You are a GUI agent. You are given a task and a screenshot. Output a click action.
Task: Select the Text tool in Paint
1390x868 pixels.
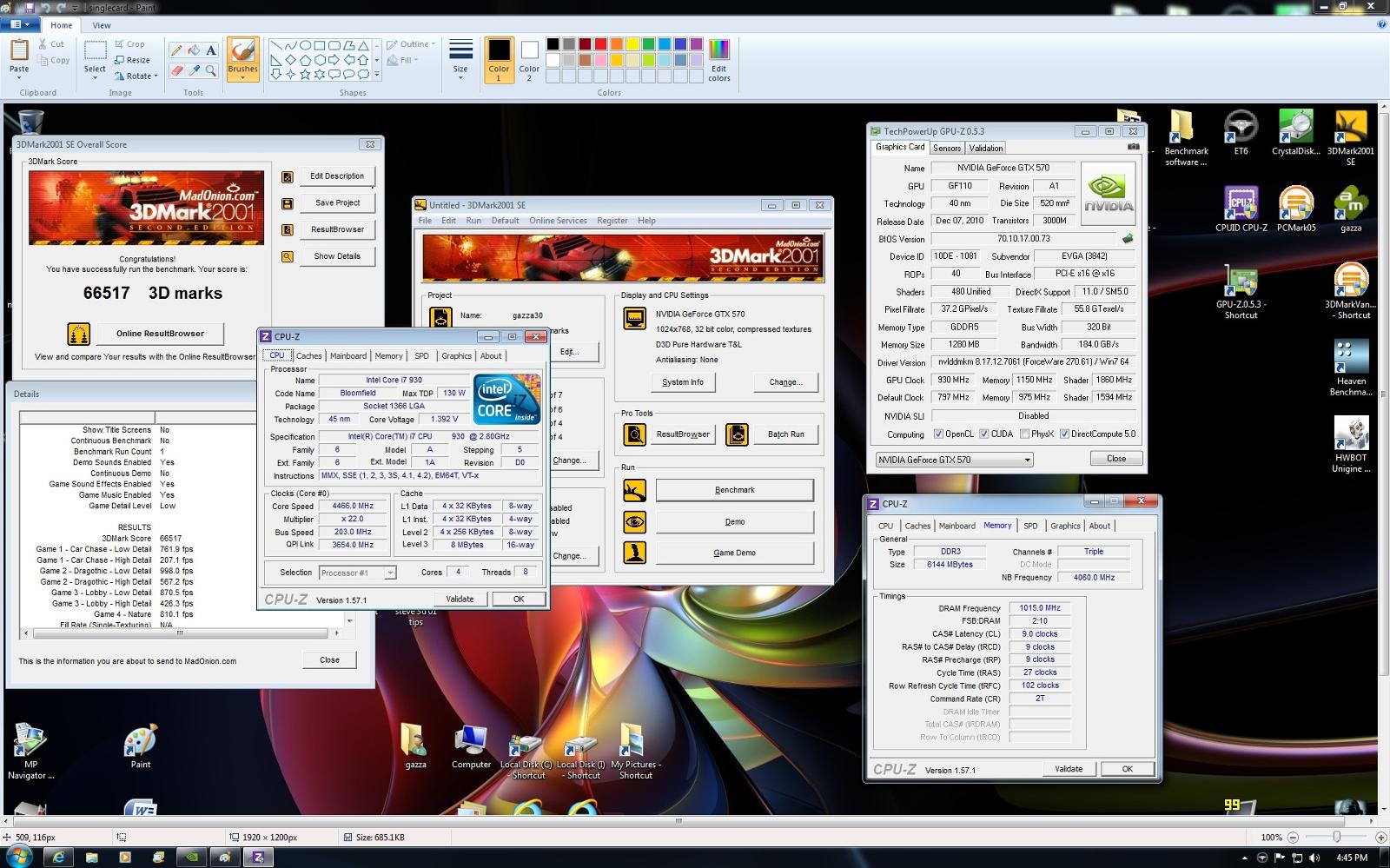click(x=210, y=50)
